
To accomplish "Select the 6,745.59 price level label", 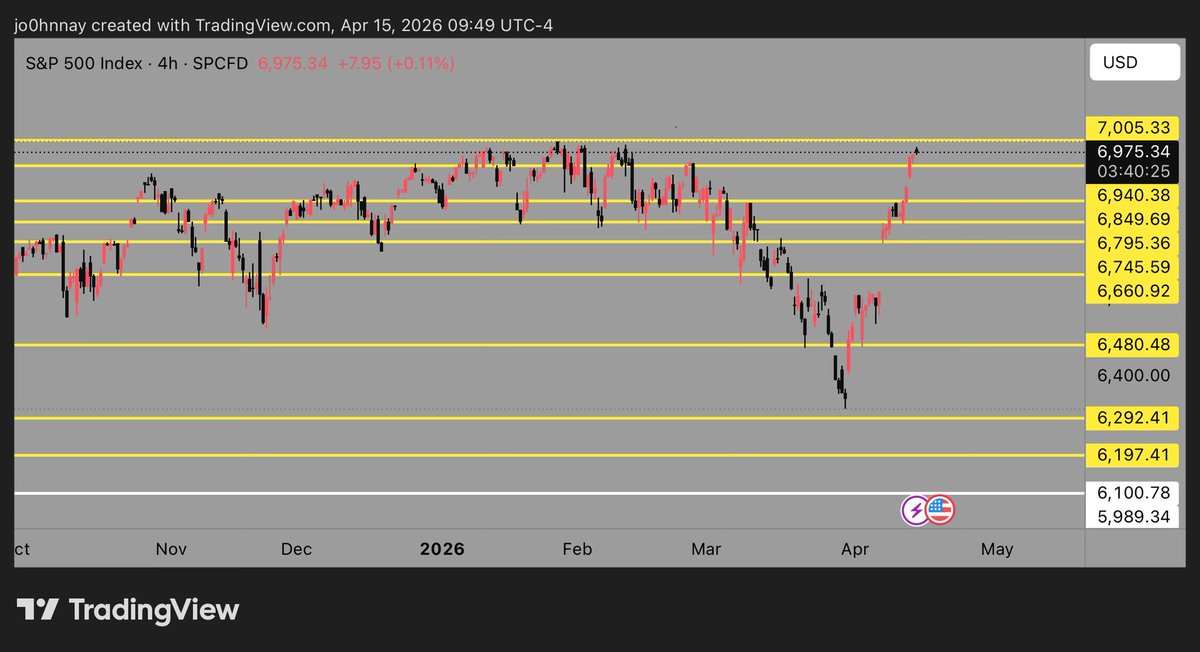I will [x=1133, y=267].
